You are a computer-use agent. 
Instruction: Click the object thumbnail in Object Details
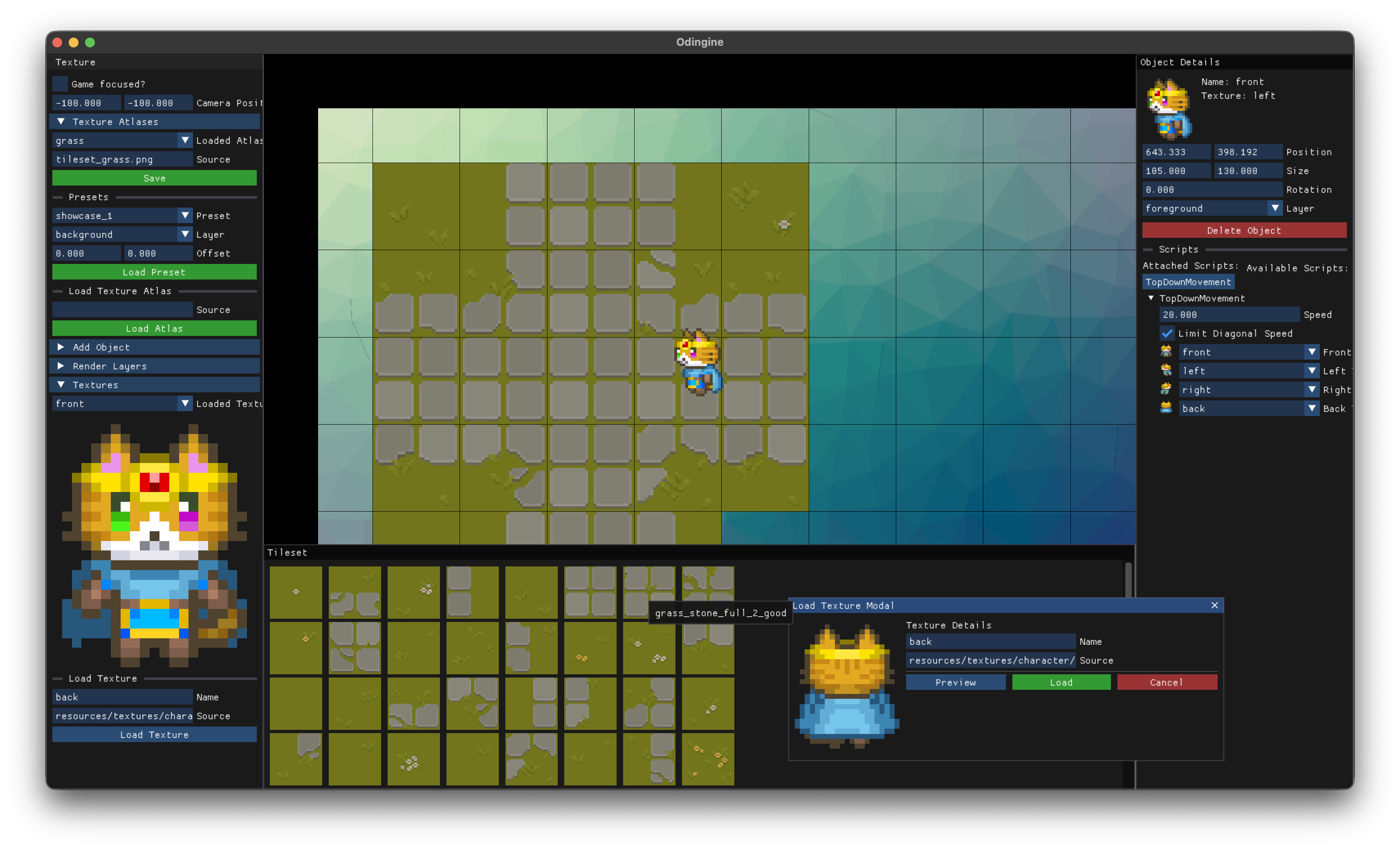1169,109
